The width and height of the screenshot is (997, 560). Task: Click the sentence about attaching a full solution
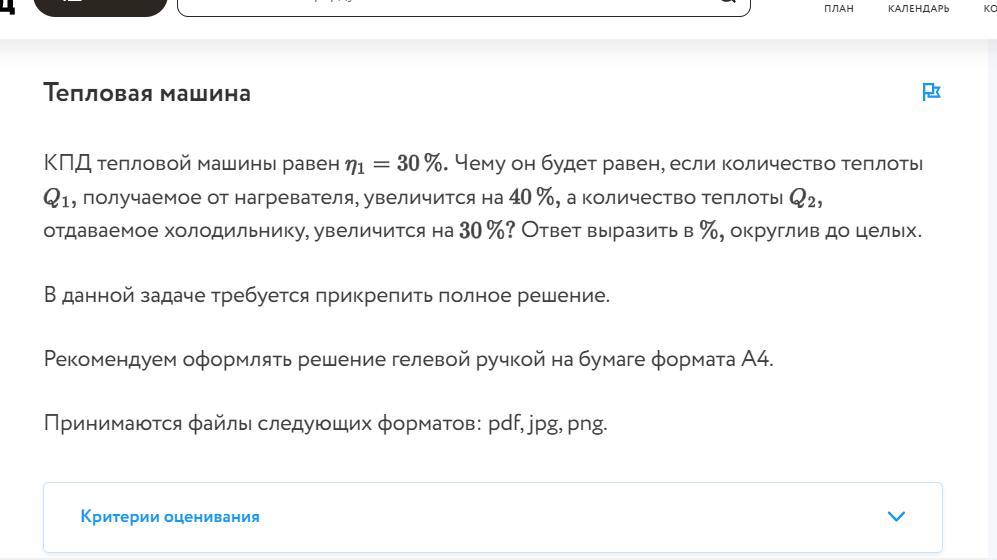327,296
